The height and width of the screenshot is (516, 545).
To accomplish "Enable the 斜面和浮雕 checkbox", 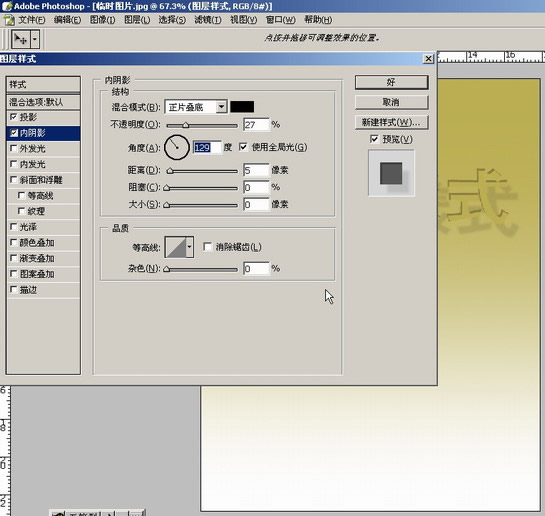I will [x=14, y=180].
